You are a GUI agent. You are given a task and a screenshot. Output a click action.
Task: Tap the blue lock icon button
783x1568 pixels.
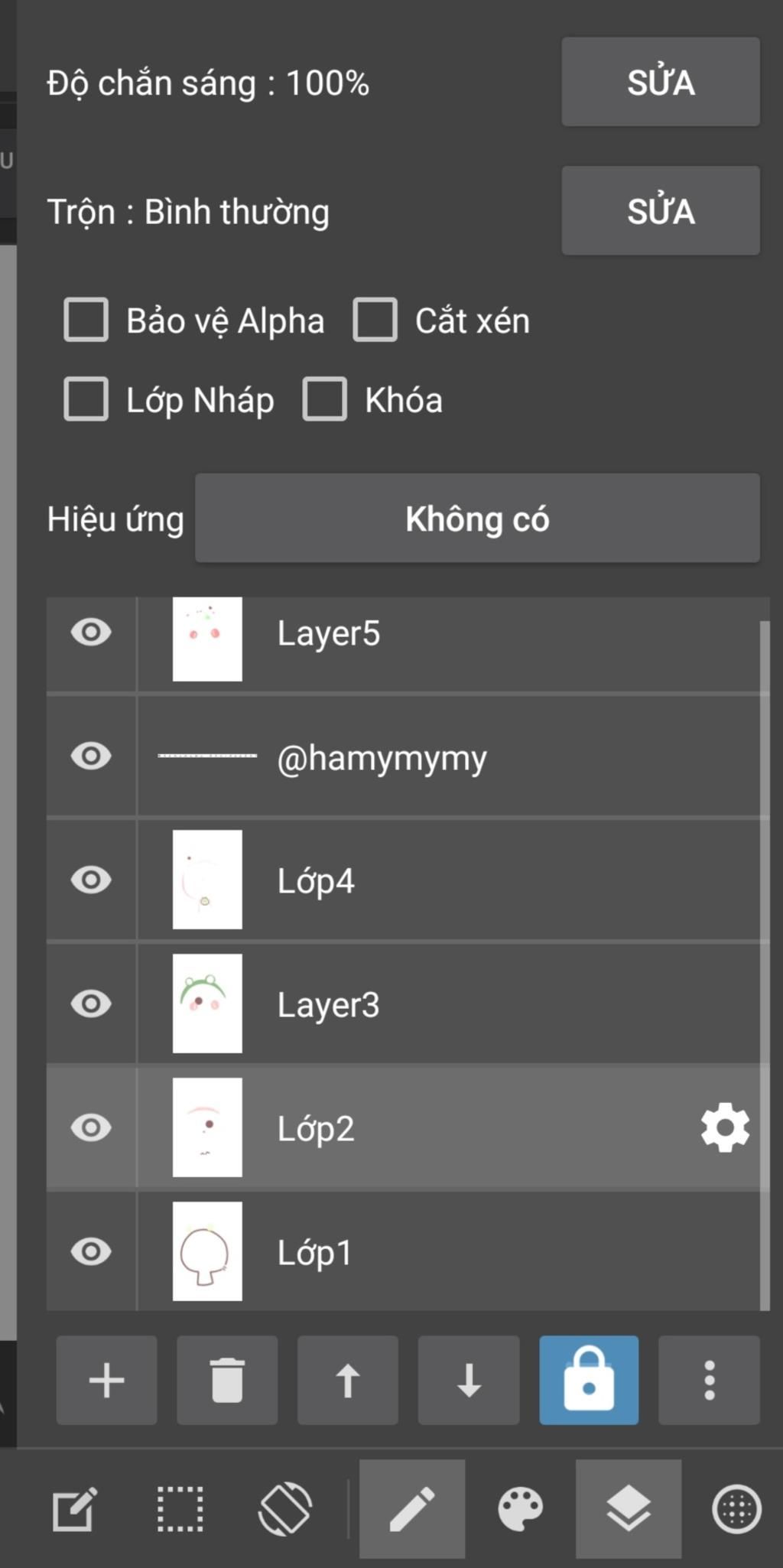(x=589, y=1381)
